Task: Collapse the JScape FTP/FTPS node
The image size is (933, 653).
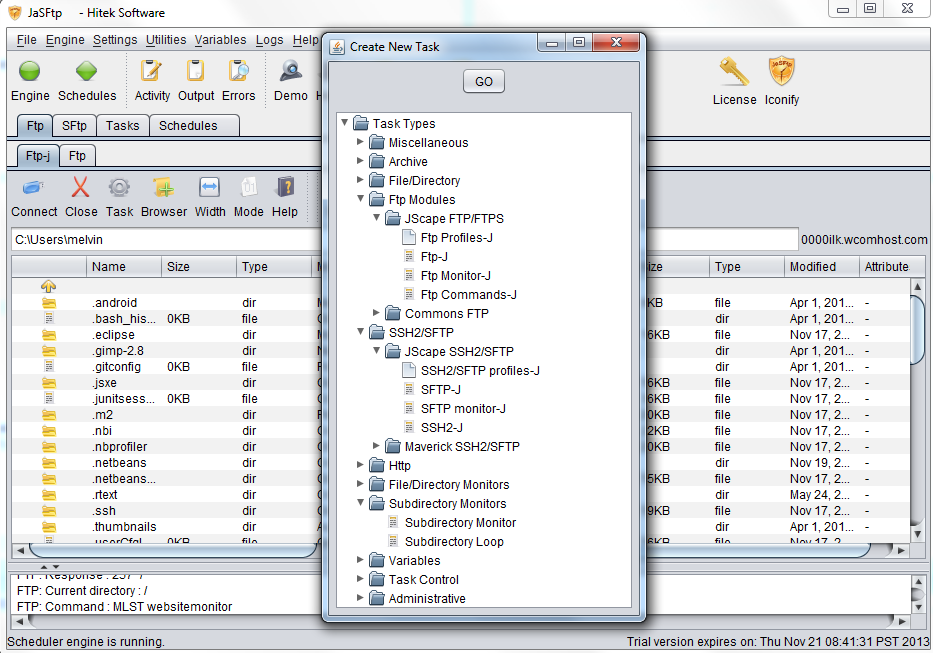Action: tap(377, 218)
